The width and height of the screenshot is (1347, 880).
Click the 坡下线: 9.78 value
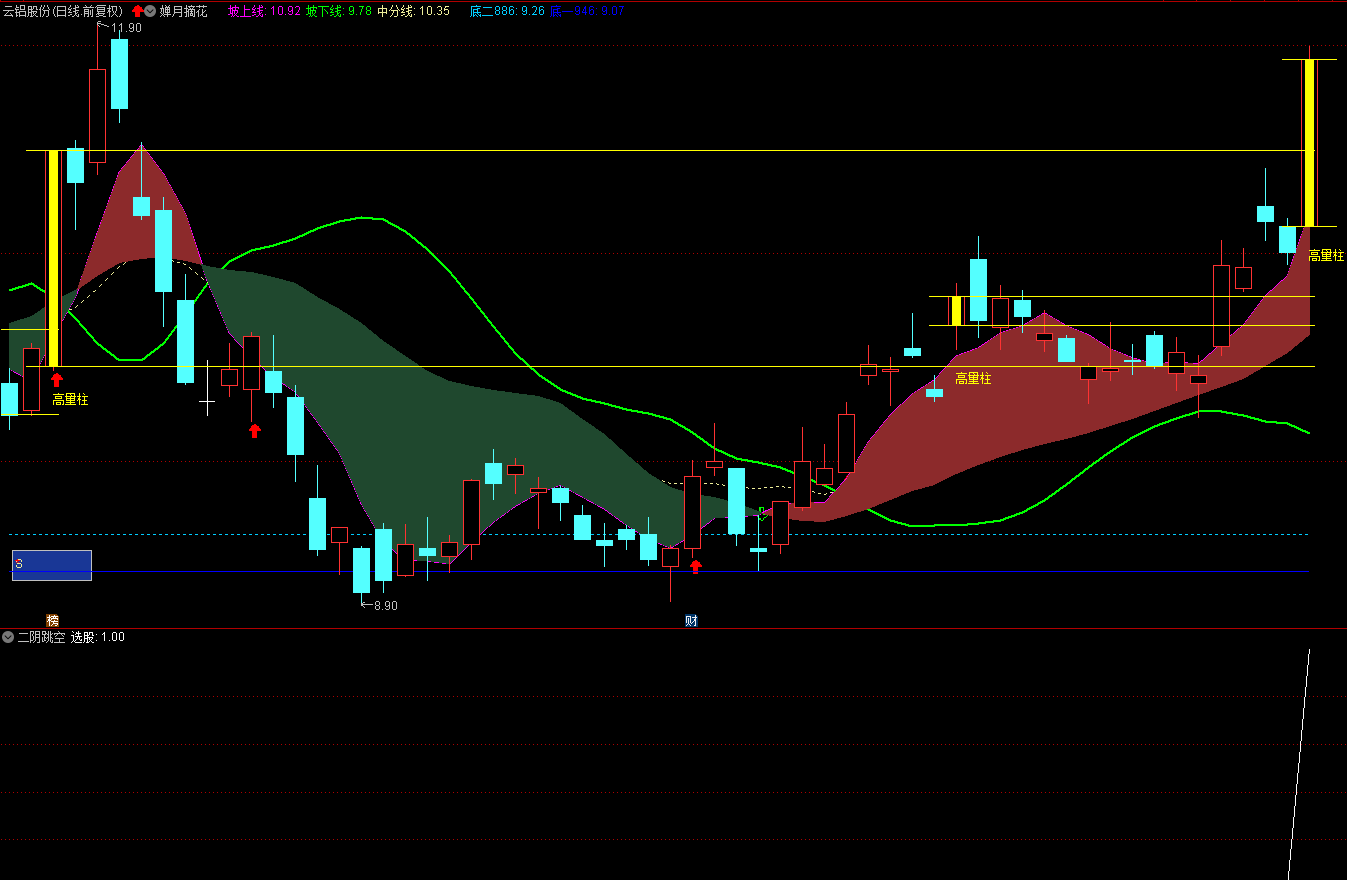pyautogui.click(x=339, y=12)
